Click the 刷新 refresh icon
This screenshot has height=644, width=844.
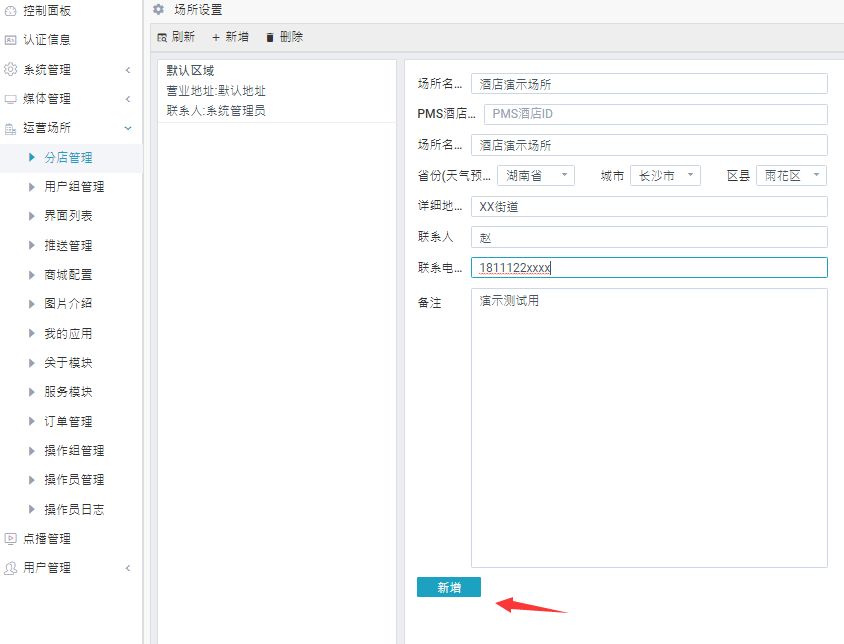click(x=162, y=37)
